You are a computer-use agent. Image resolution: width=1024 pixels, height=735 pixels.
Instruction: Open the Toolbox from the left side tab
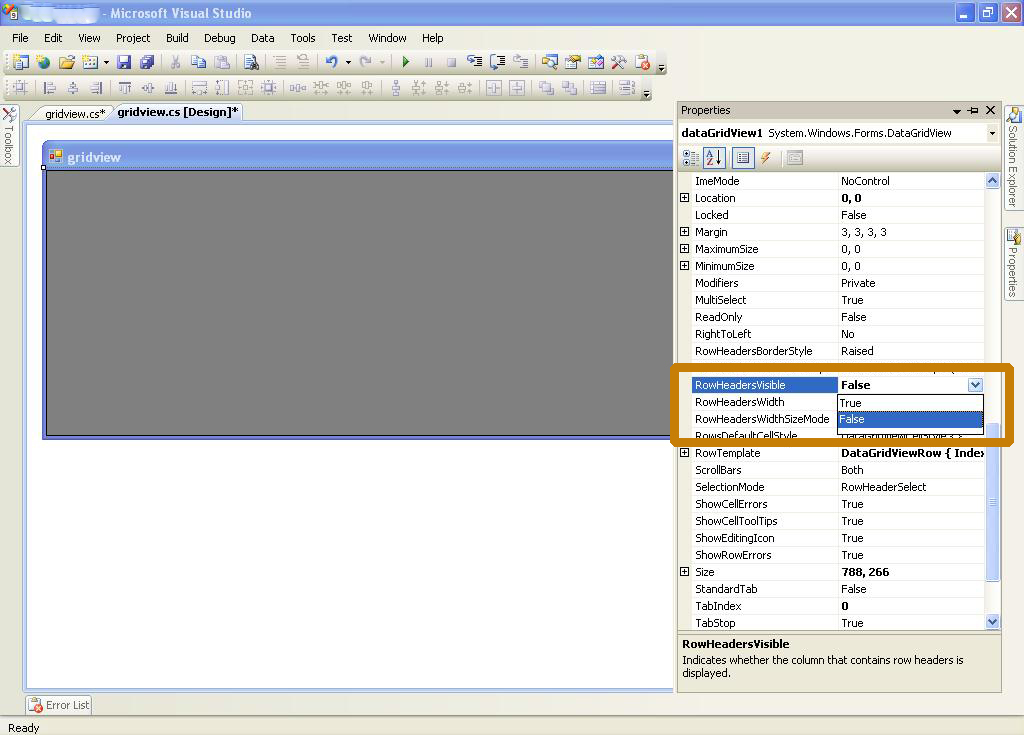(x=10, y=140)
